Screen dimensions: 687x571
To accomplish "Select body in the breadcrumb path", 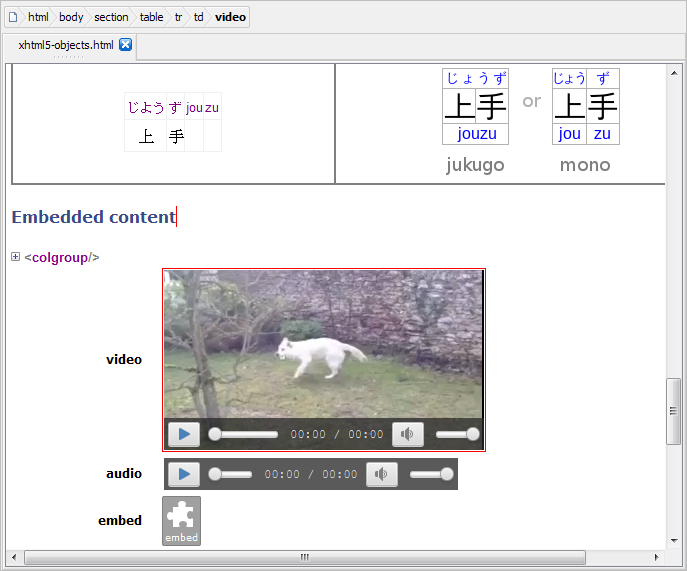I will [x=71, y=17].
